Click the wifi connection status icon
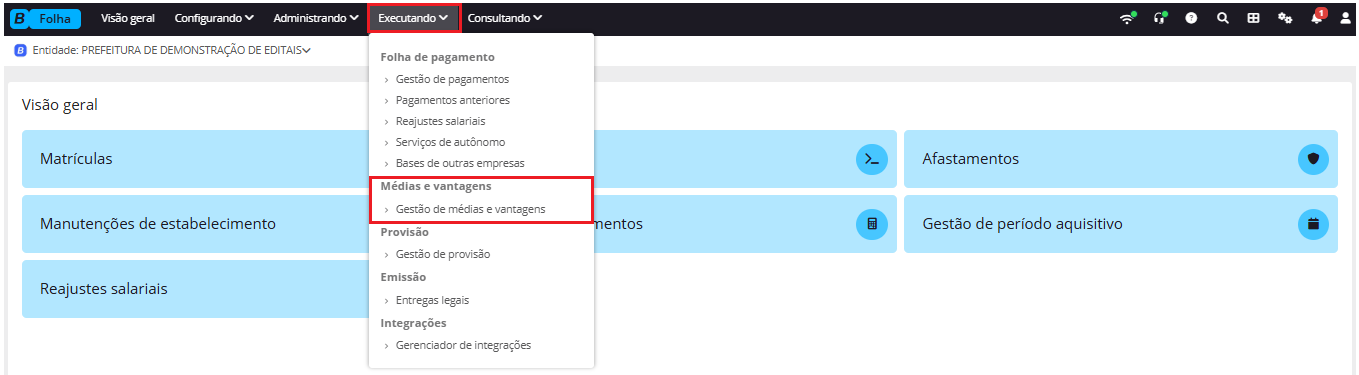The image size is (1359, 375). pyautogui.click(x=1128, y=18)
